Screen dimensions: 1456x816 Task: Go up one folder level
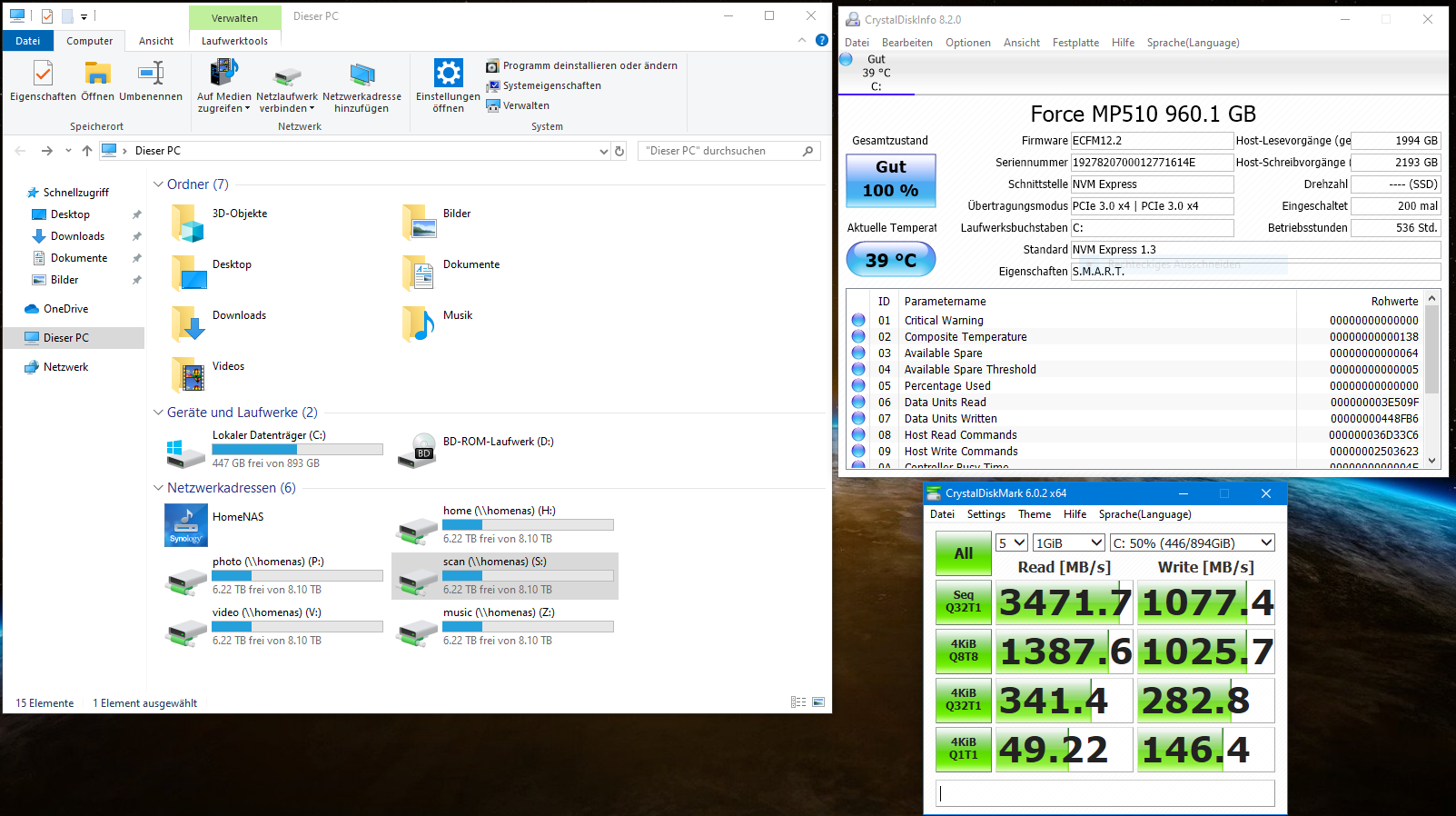(x=87, y=151)
